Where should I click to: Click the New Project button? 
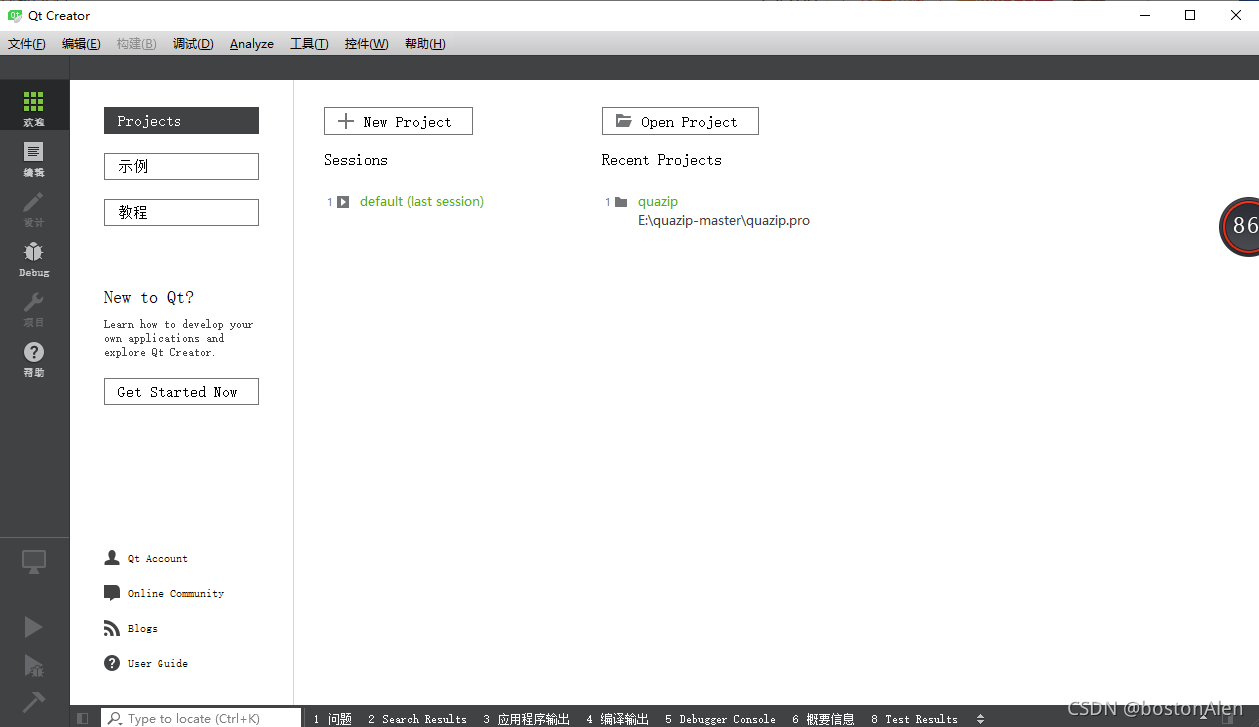[398, 121]
